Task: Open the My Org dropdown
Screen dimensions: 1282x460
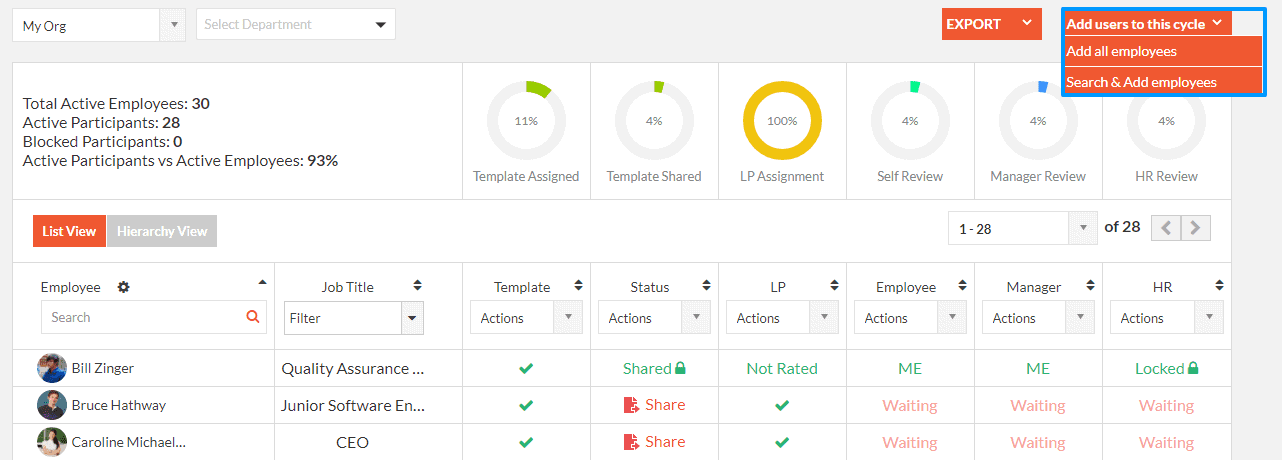Action: point(98,25)
